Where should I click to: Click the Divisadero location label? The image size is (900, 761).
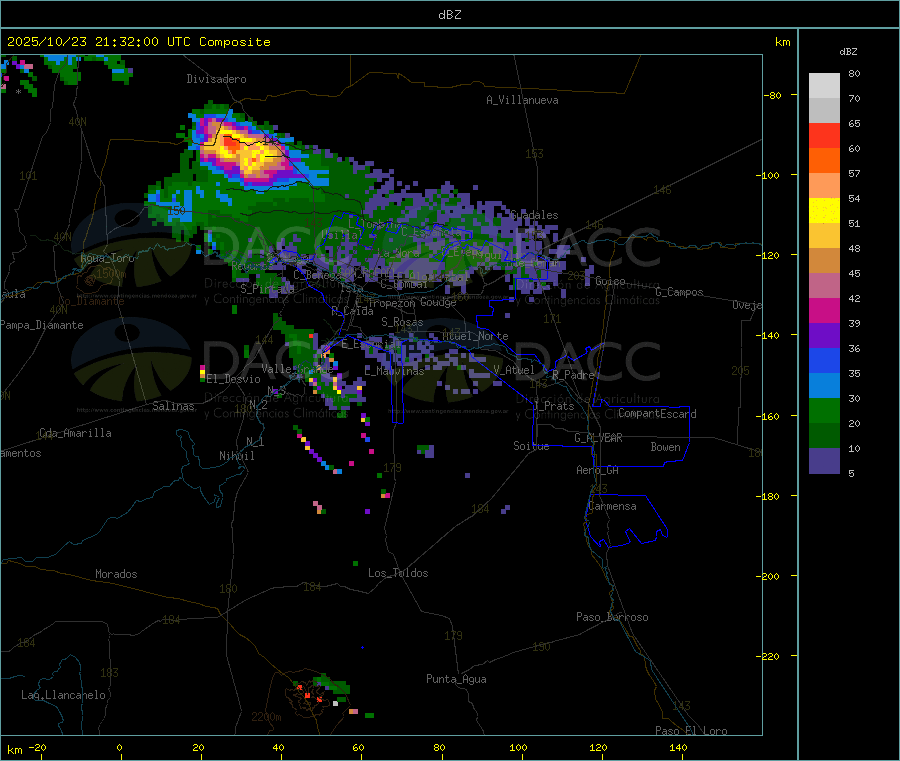click(216, 79)
